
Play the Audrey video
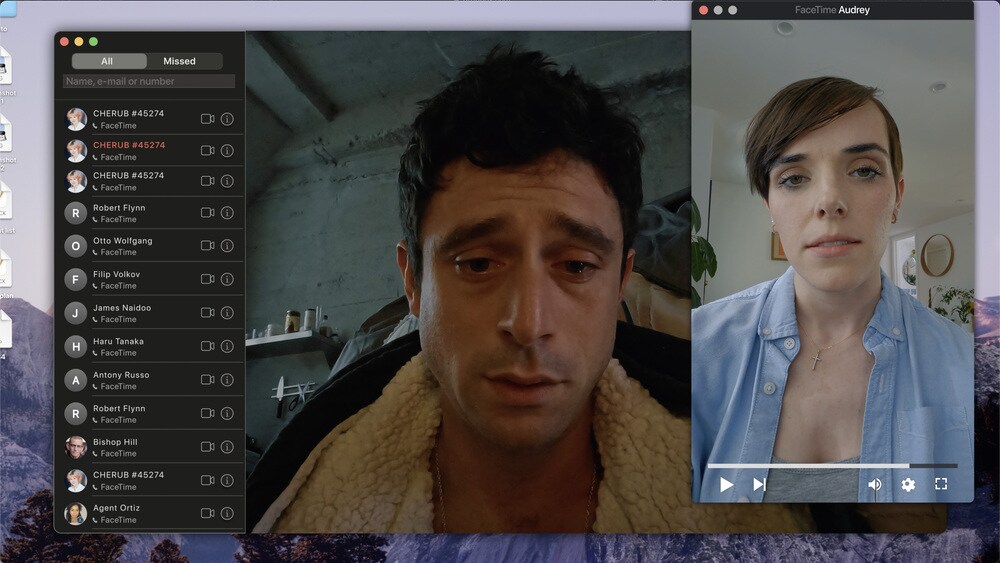tap(726, 485)
